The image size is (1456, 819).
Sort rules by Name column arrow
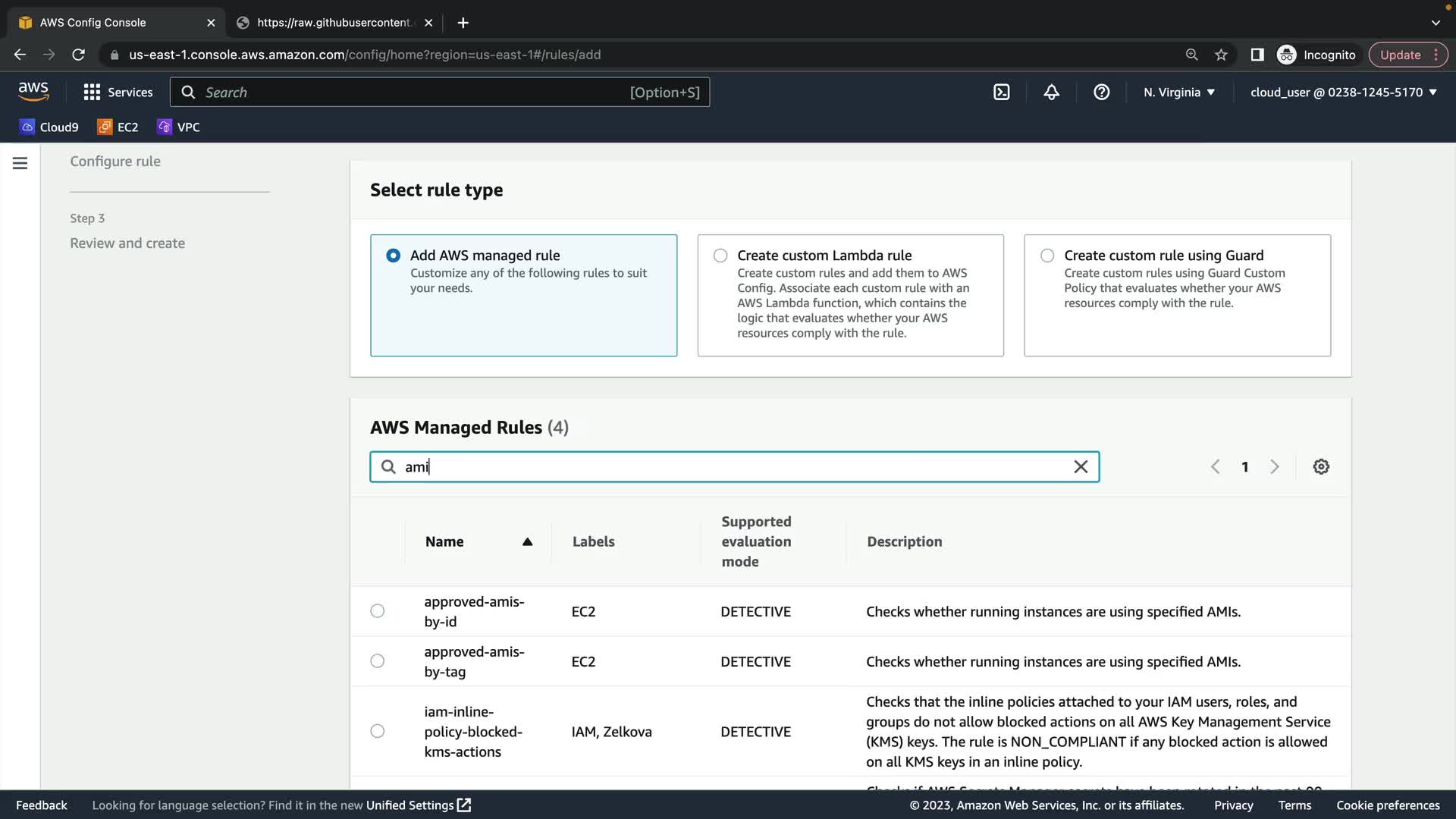click(x=527, y=541)
